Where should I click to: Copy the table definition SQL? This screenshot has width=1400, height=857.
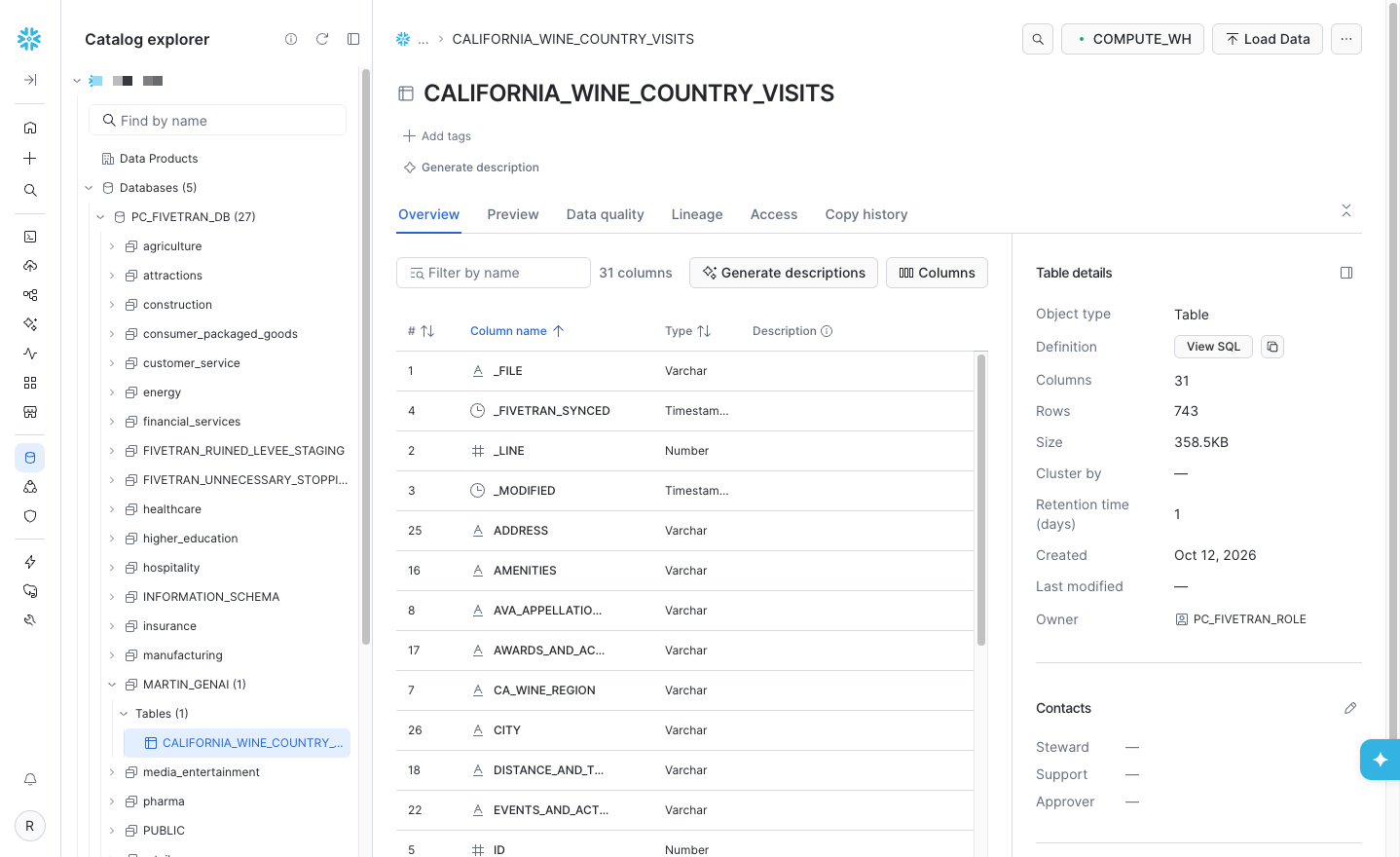tap(1272, 347)
